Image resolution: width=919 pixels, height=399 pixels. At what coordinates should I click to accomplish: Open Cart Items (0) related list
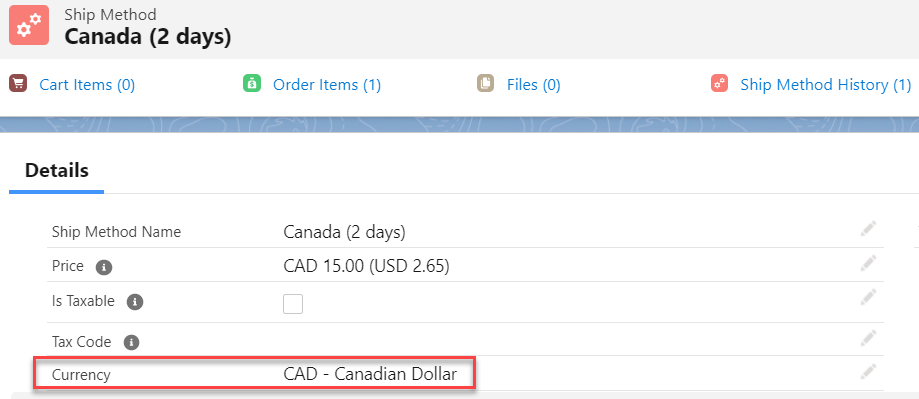click(x=87, y=85)
